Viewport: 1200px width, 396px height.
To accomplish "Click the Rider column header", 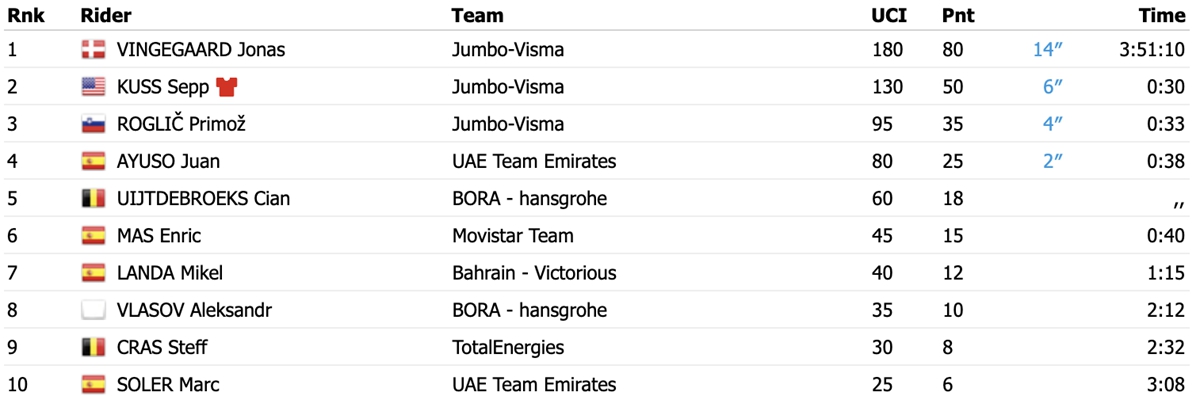I will [105, 16].
